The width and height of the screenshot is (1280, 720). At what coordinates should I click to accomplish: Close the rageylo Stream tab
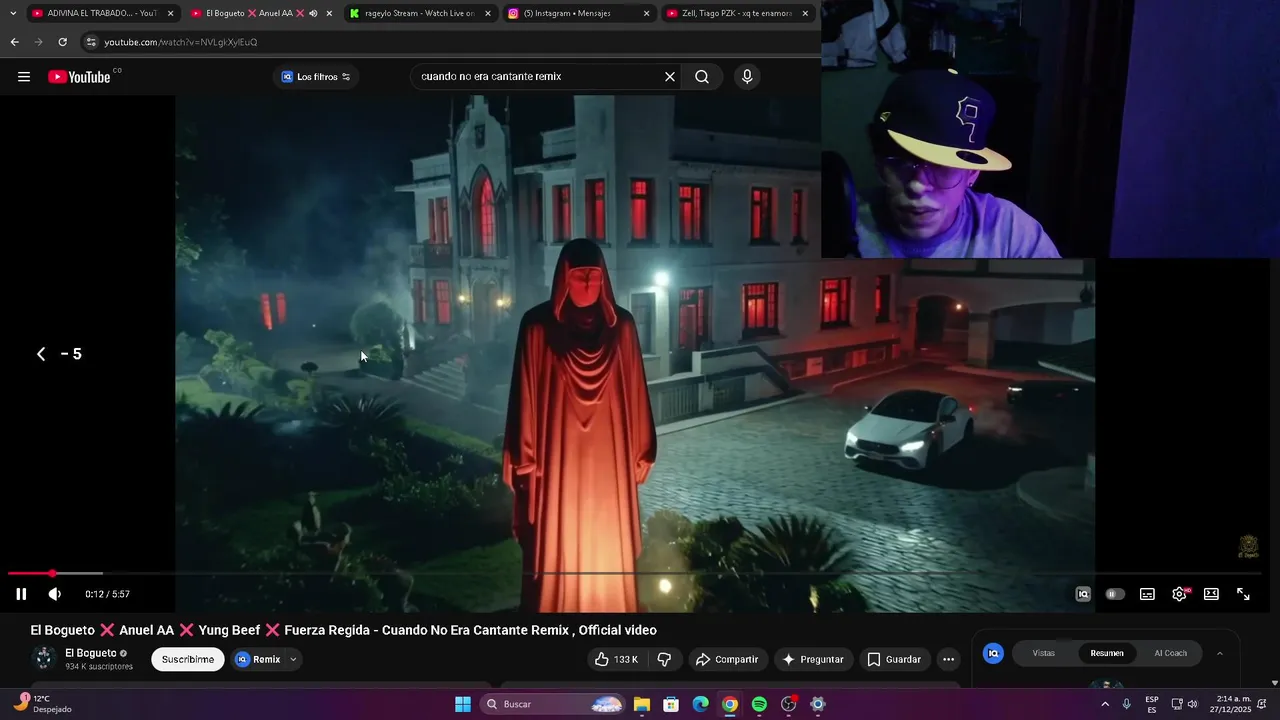488,13
